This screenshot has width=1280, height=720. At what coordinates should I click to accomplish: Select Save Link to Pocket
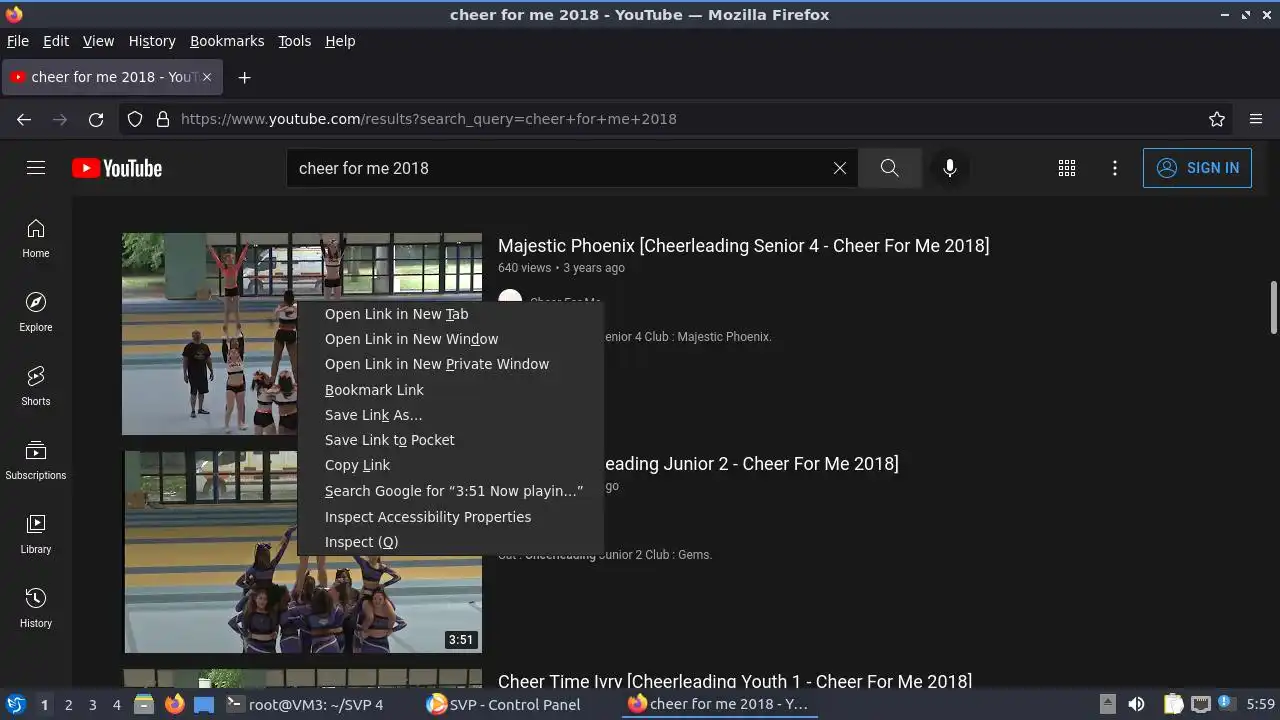coord(450,440)
